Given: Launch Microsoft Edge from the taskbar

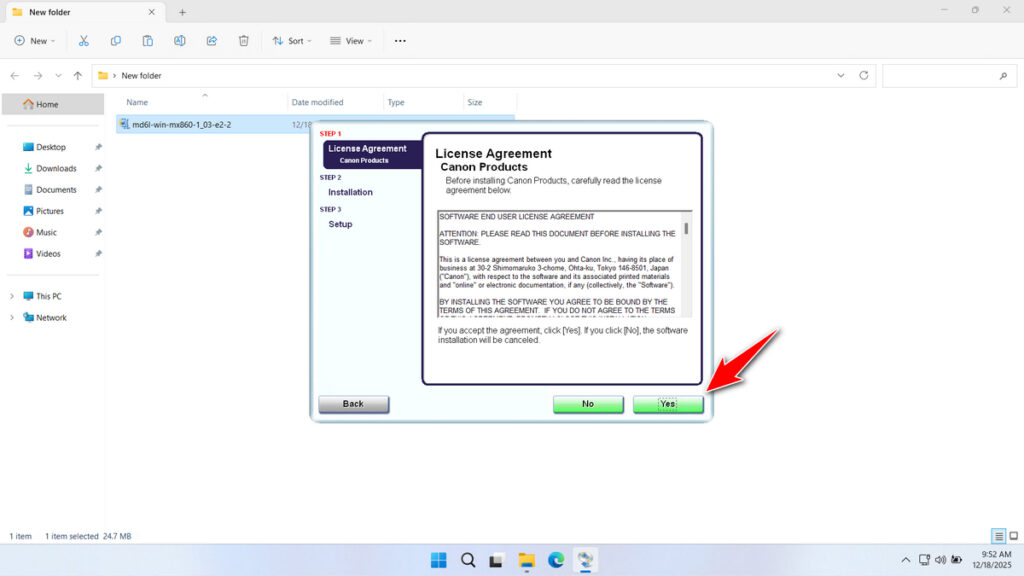Looking at the screenshot, I should (x=556, y=560).
